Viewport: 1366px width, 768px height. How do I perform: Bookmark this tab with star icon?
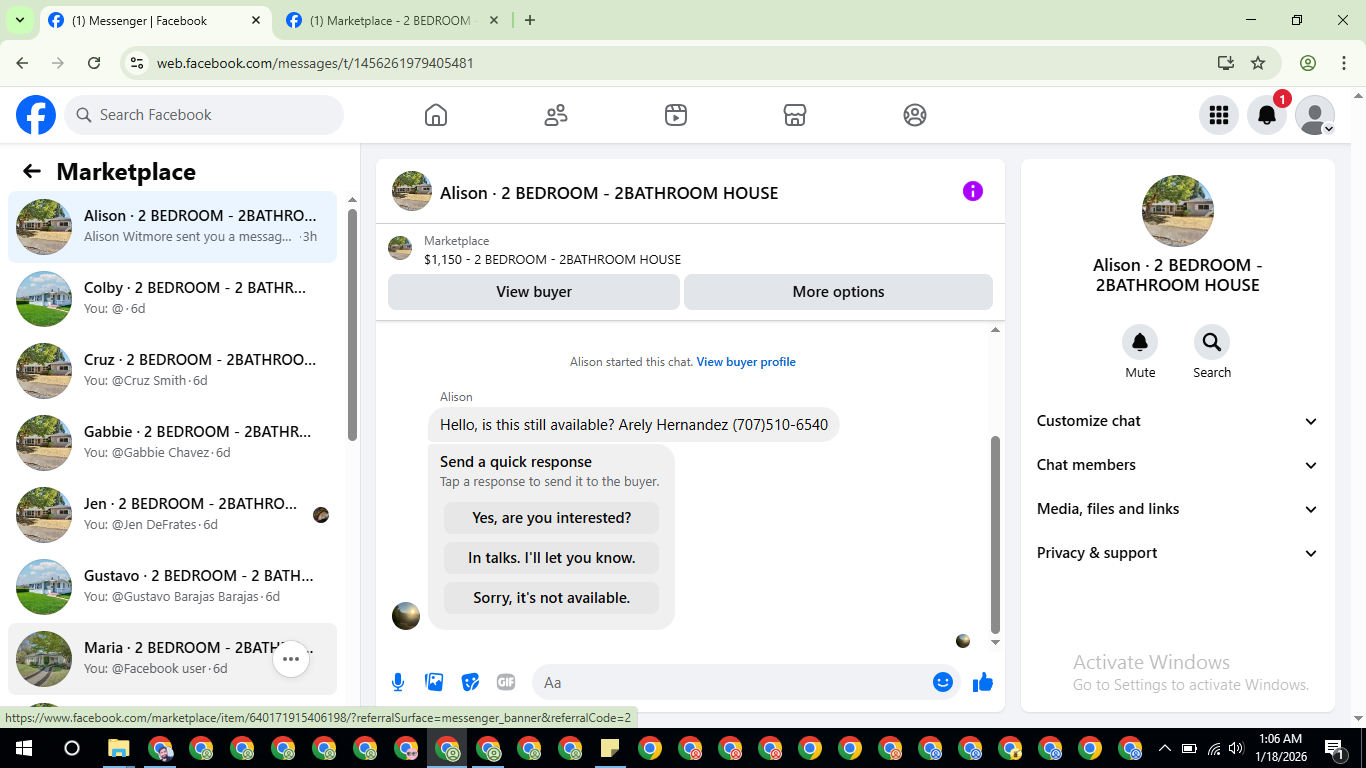click(x=1258, y=63)
